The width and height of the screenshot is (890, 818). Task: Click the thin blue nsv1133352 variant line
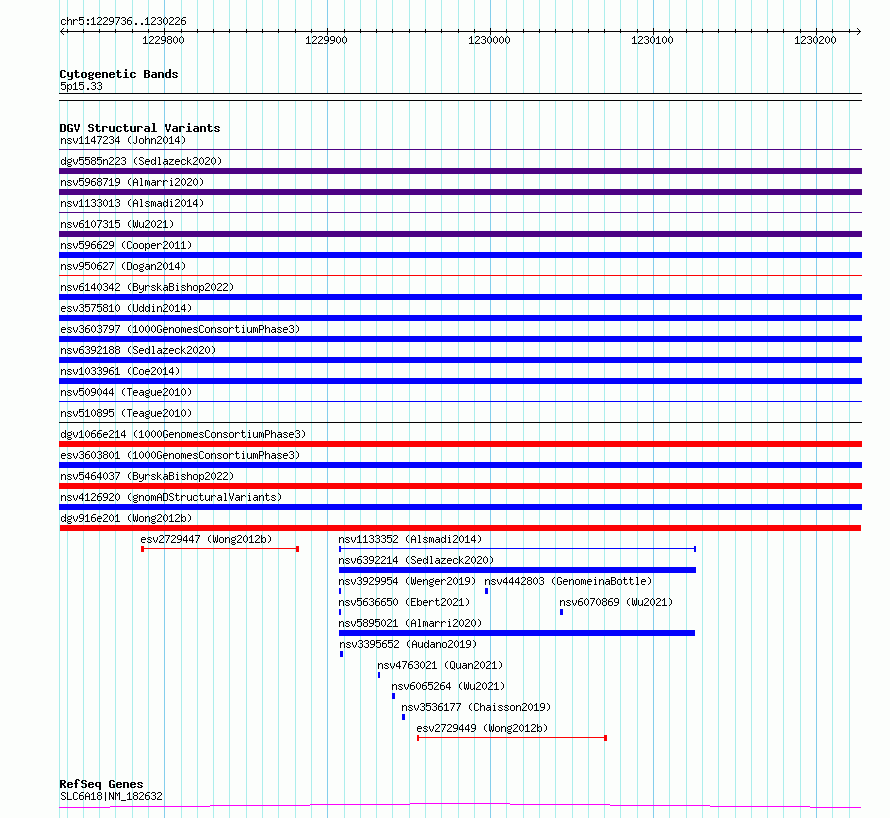517,549
